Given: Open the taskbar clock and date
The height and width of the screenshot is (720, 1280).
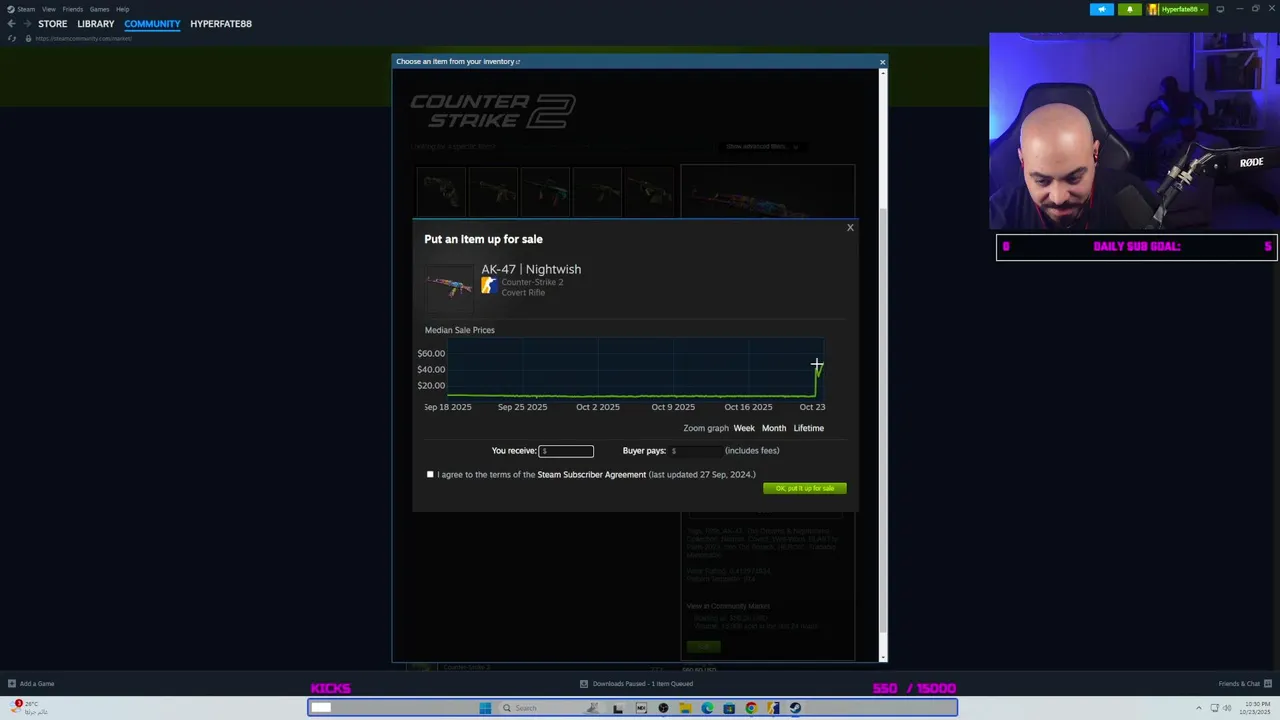Looking at the screenshot, I should click(1257, 708).
